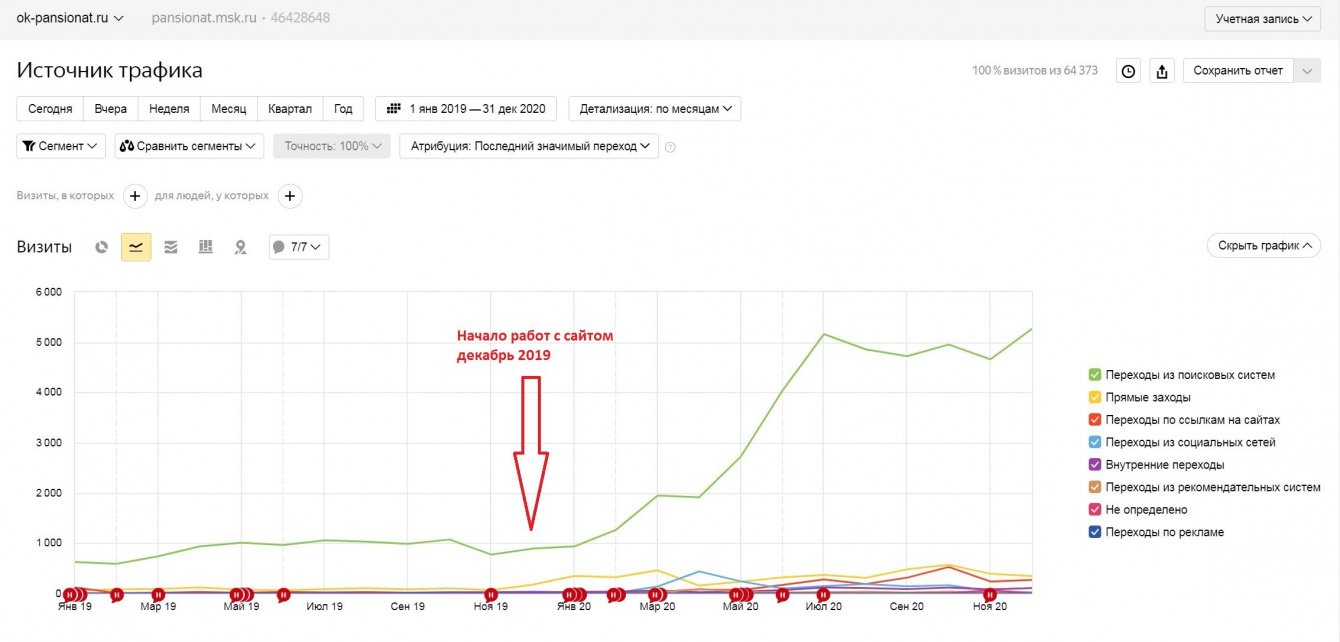Switch to pie chart view

[101, 247]
